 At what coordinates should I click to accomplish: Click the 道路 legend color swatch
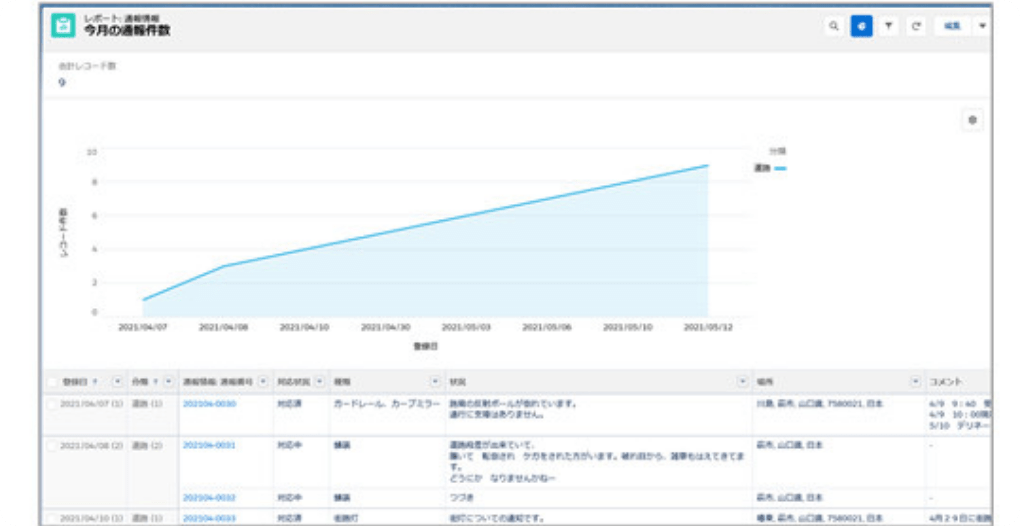(780, 168)
